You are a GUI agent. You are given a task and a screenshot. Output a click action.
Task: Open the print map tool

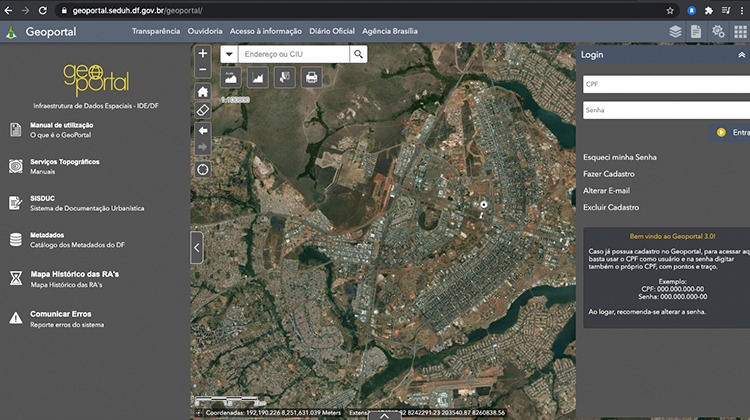coord(311,77)
